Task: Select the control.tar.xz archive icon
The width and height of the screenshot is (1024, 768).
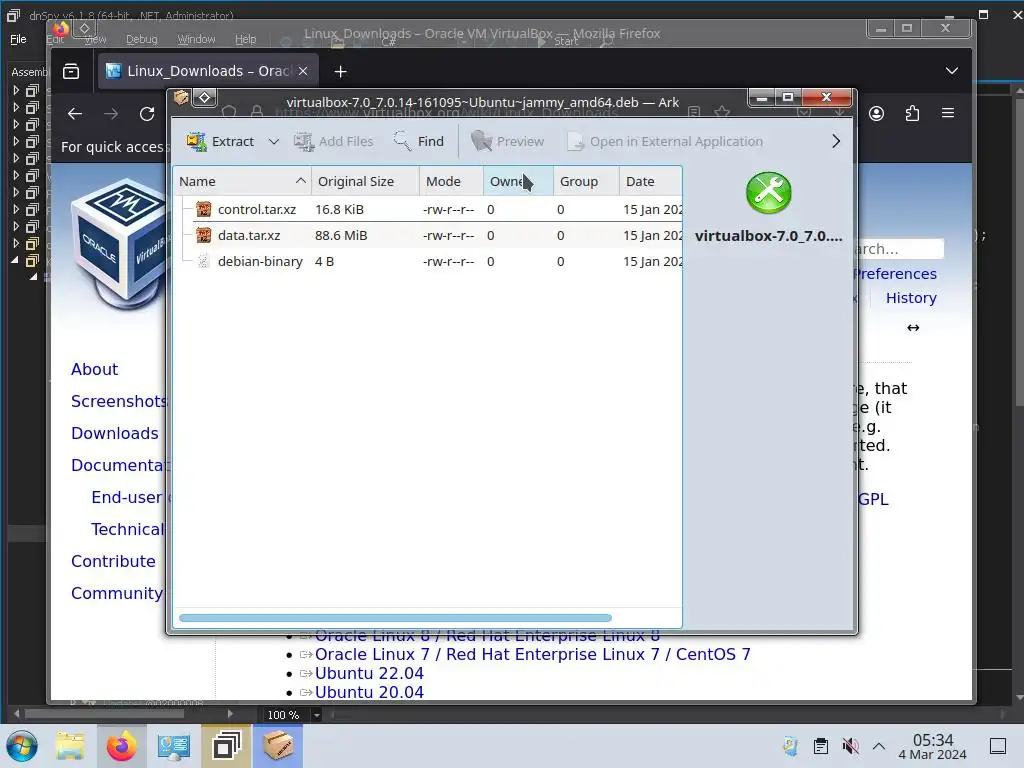Action: coord(204,209)
